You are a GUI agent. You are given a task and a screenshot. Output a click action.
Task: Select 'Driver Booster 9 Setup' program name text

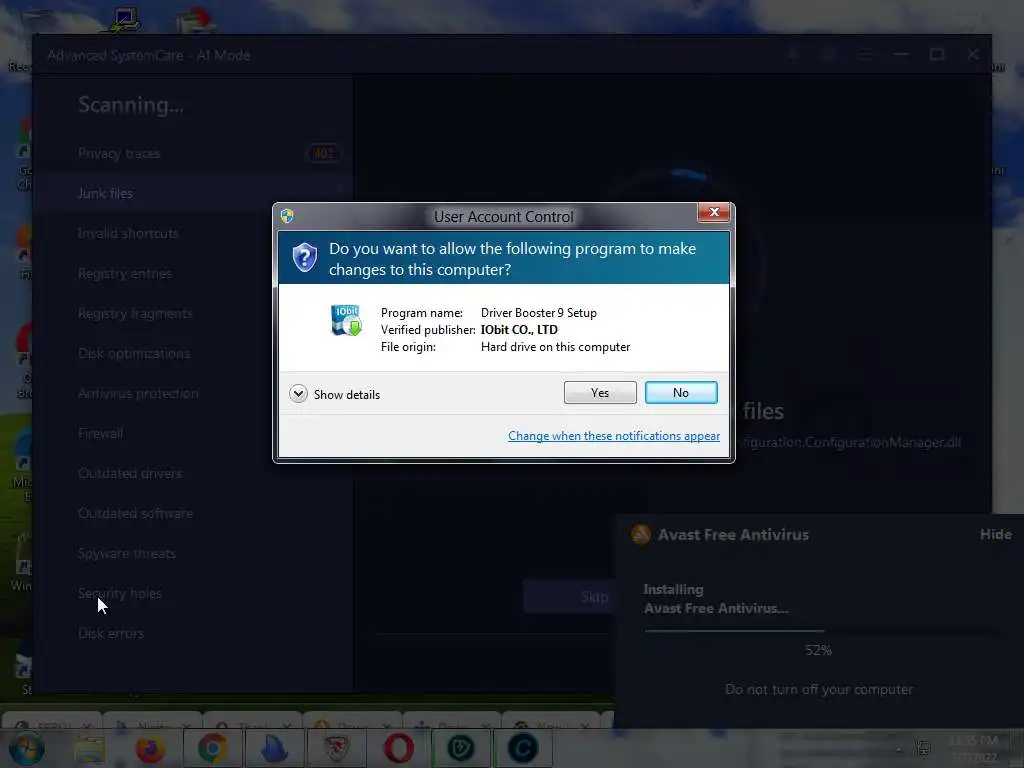[x=539, y=313]
